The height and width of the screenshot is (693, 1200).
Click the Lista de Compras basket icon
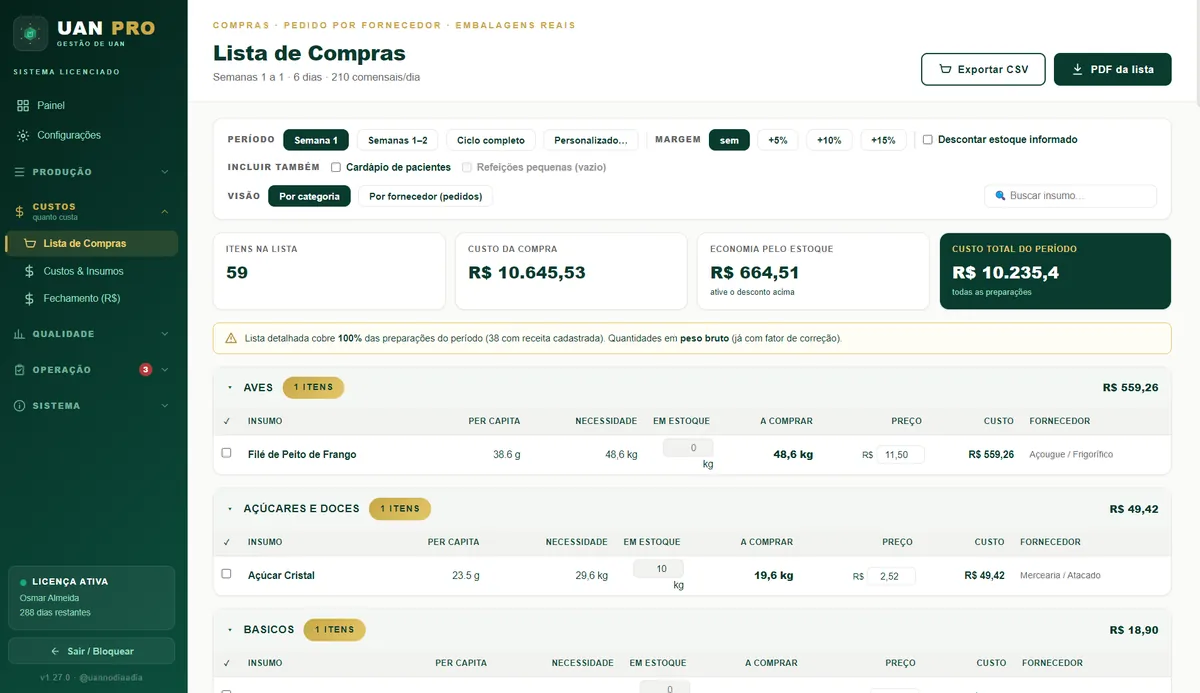(30, 243)
